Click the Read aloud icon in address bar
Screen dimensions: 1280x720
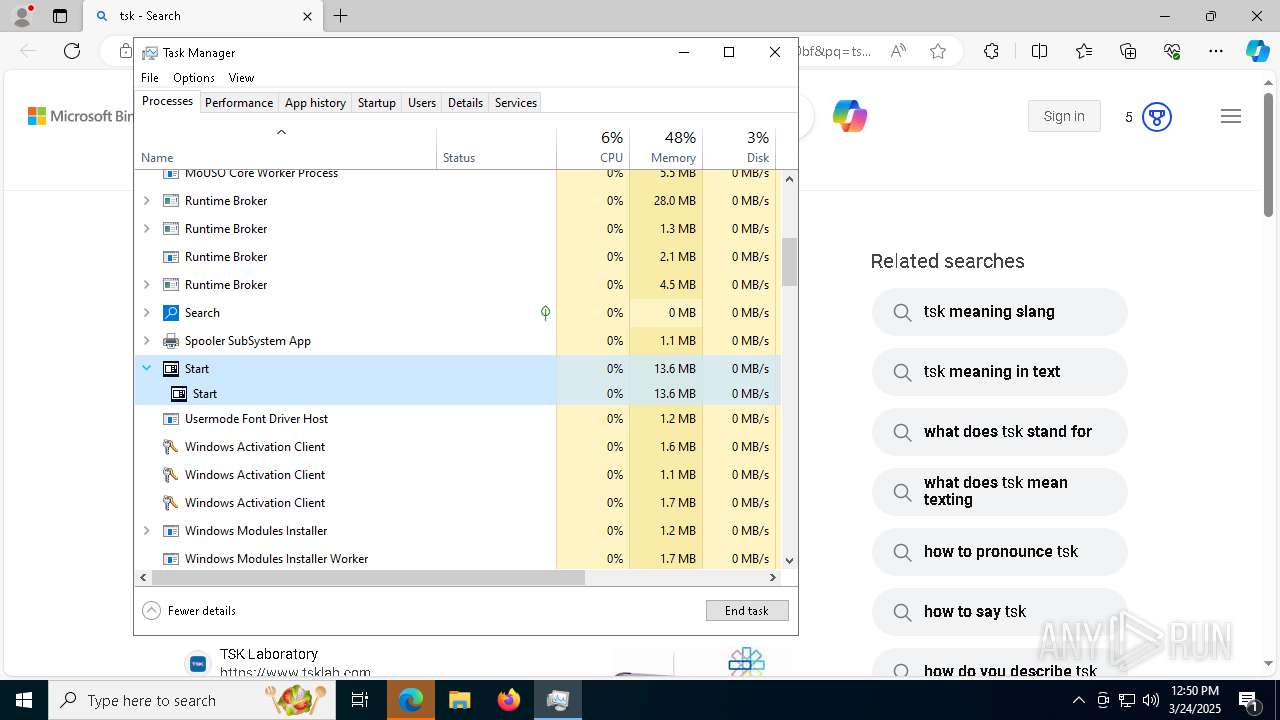coord(898,51)
